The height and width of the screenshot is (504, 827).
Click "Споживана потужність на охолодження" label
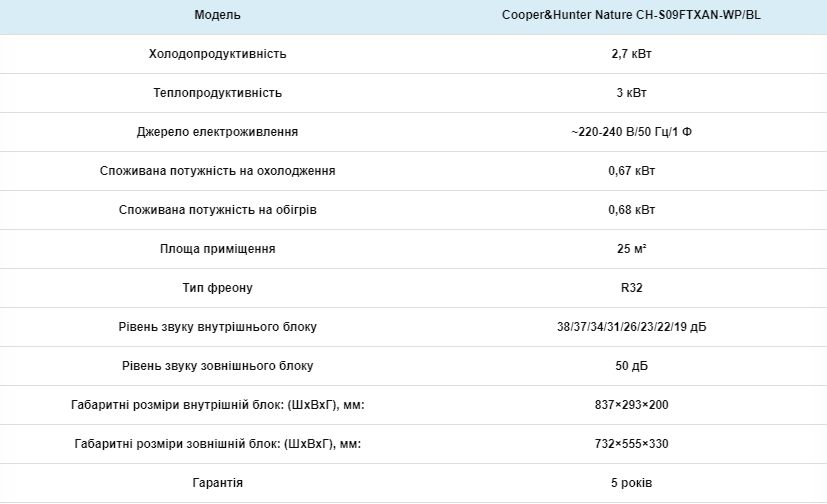pos(218,171)
